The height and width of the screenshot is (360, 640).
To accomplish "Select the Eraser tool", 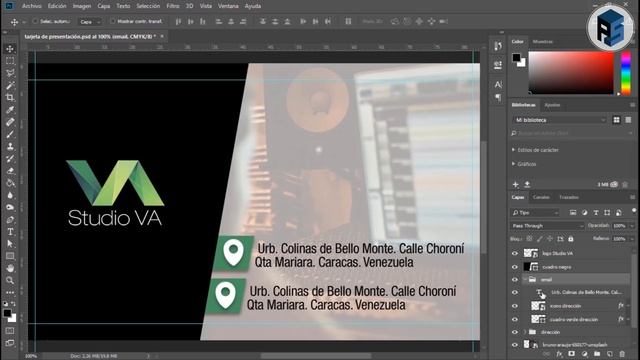I will click(10, 171).
